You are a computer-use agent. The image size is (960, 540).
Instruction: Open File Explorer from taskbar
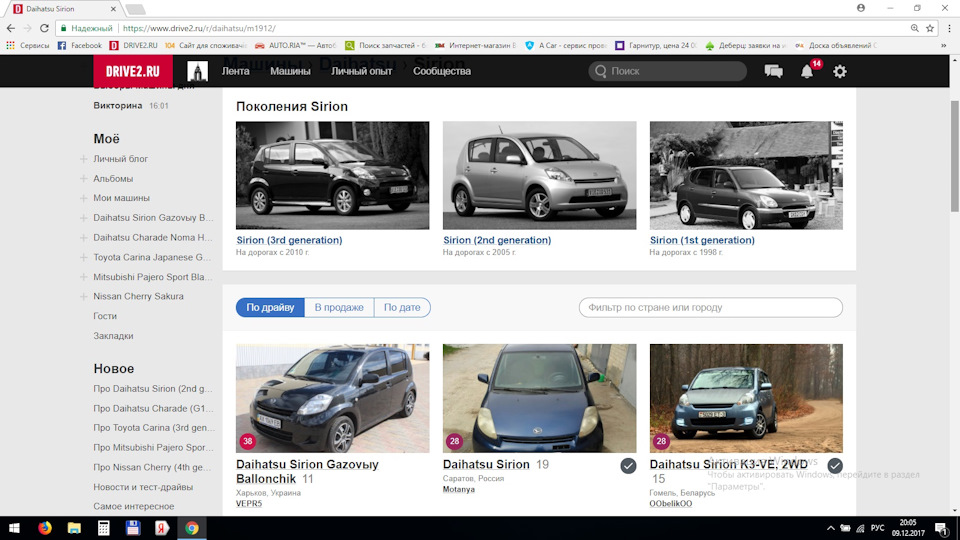74,528
